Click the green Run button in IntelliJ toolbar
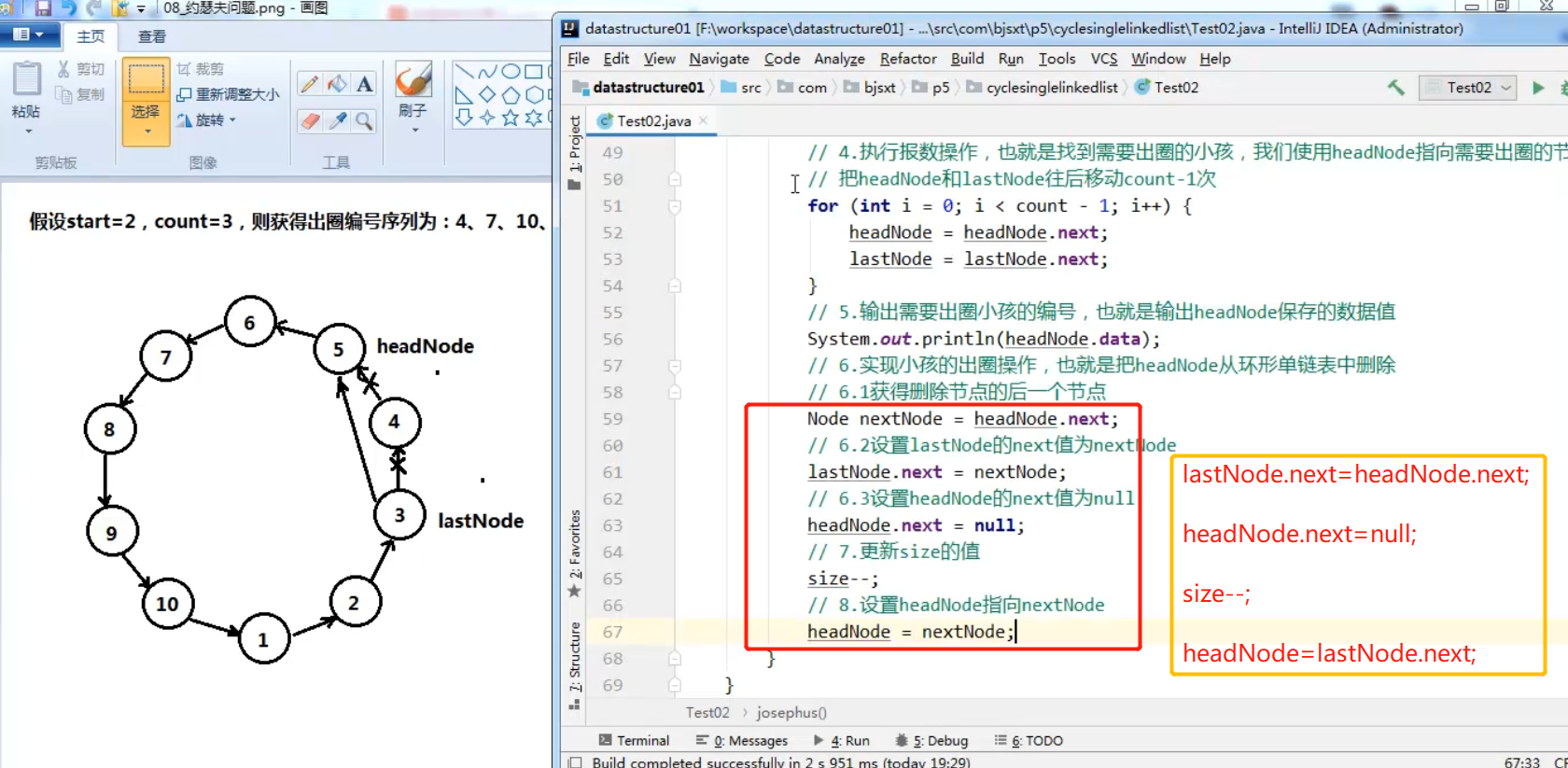The width and height of the screenshot is (1568, 768). 1538,88
